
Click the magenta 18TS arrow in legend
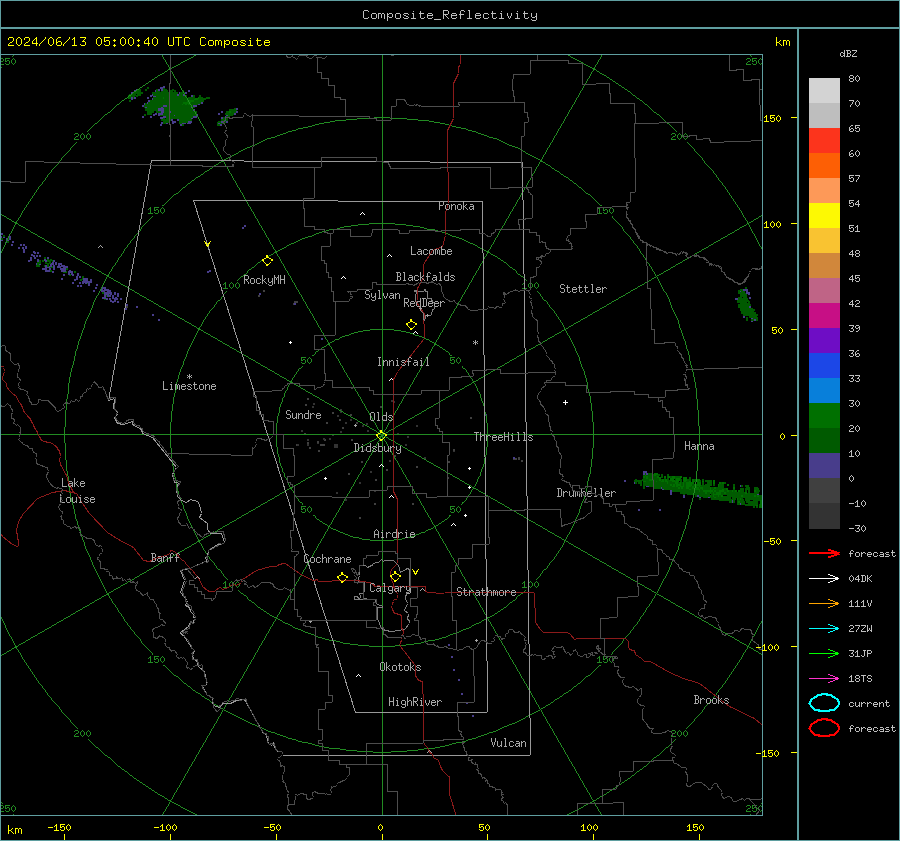click(x=824, y=679)
